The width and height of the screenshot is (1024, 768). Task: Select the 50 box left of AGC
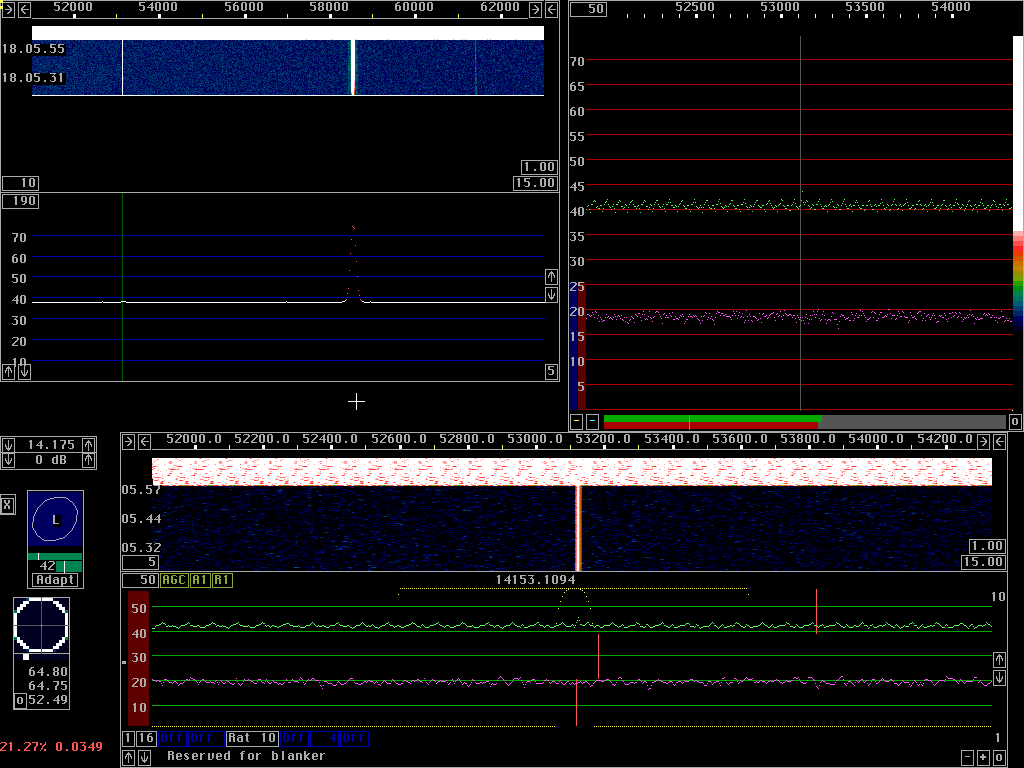click(x=140, y=580)
